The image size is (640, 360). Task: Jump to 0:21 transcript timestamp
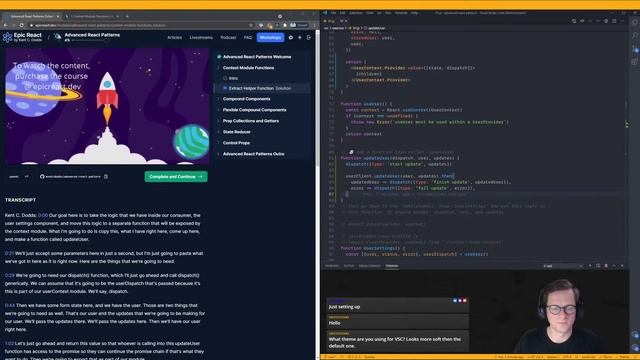(x=9, y=253)
